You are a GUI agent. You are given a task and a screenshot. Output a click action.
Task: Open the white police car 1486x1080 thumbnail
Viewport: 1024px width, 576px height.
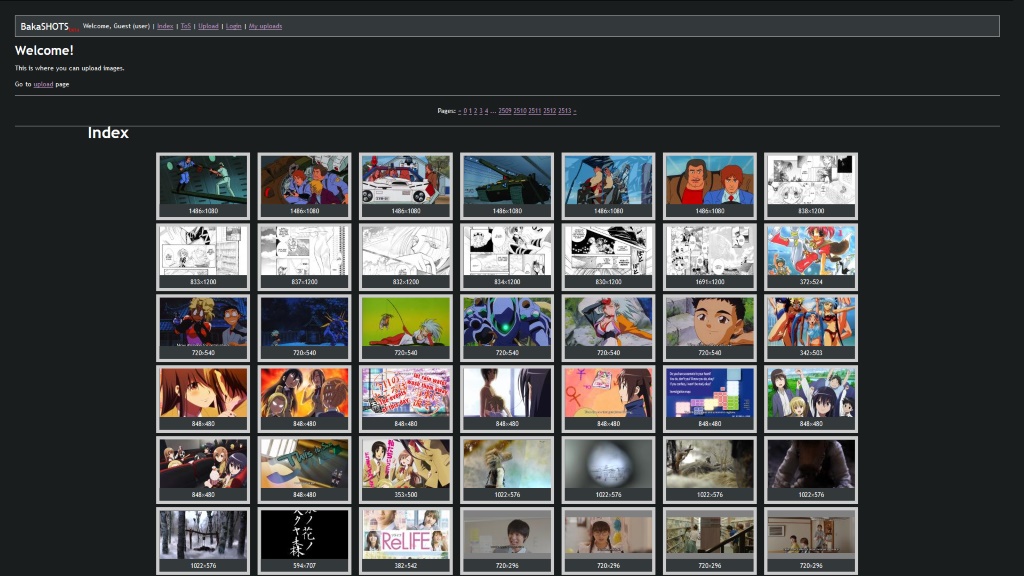tap(406, 185)
